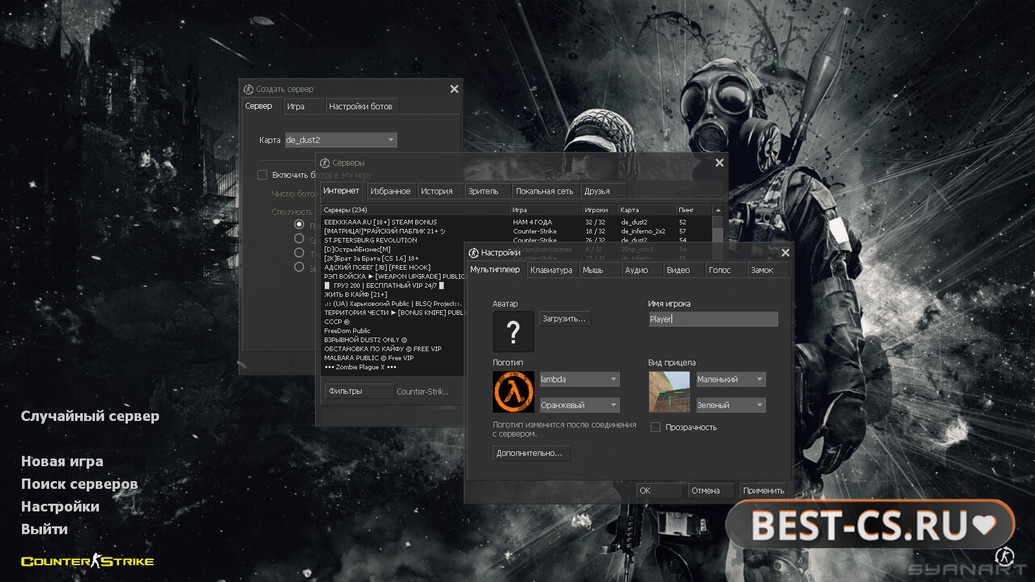Select server 'MALBARA PUBLIC @ Free VIP'
The image size is (1035, 582).
pos(393,358)
